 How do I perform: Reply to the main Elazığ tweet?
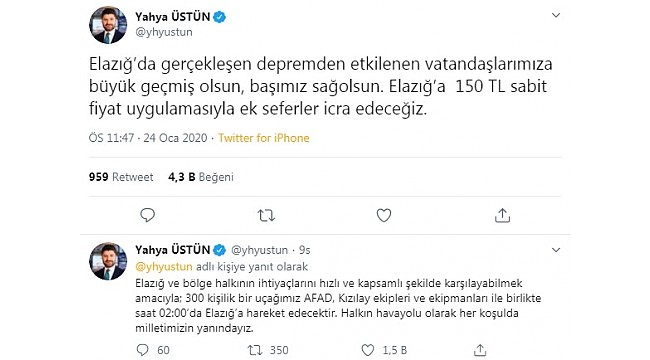point(147,215)
